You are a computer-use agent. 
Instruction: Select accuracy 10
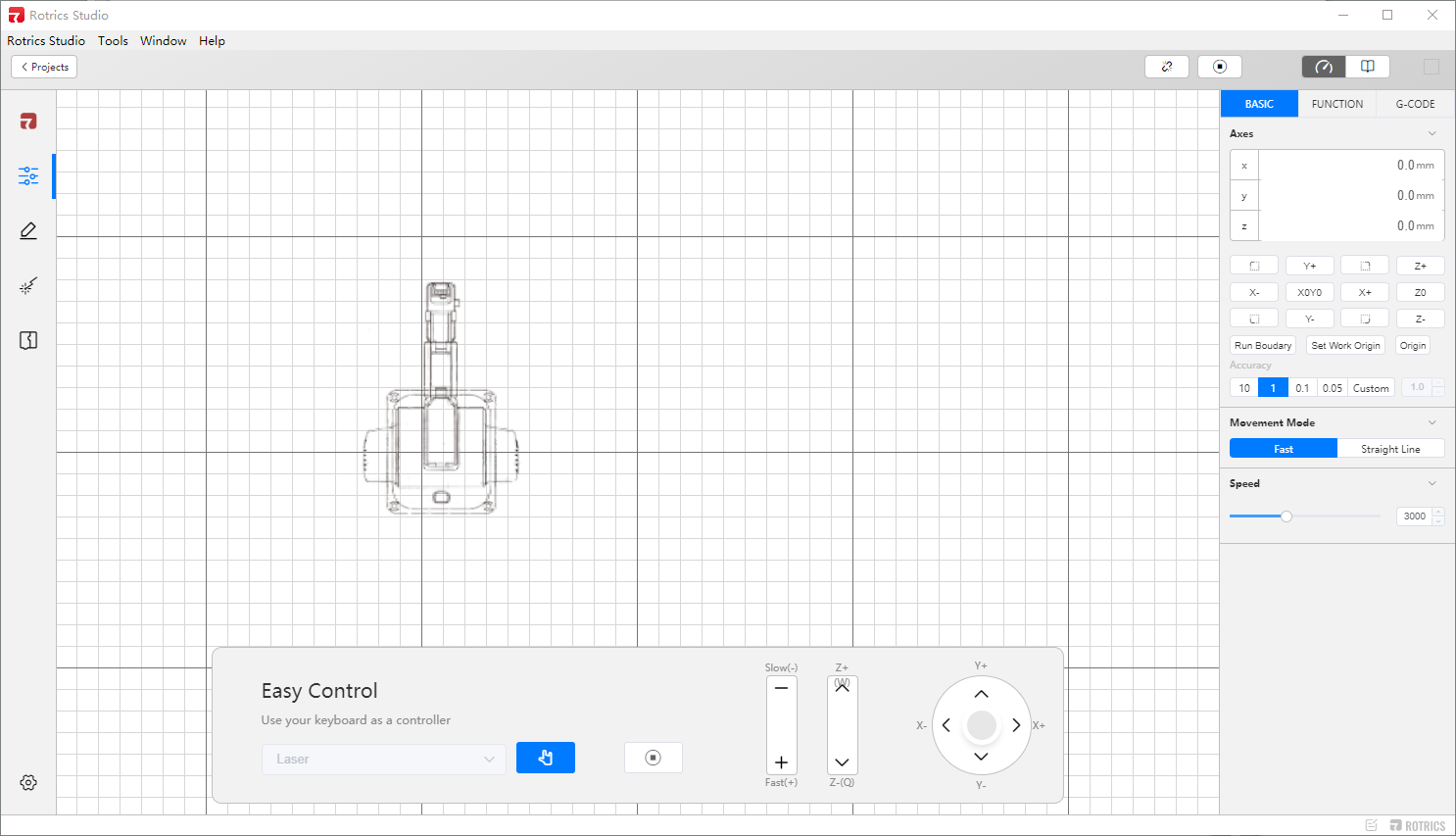pyautogui.click(x=1244, y=388)
